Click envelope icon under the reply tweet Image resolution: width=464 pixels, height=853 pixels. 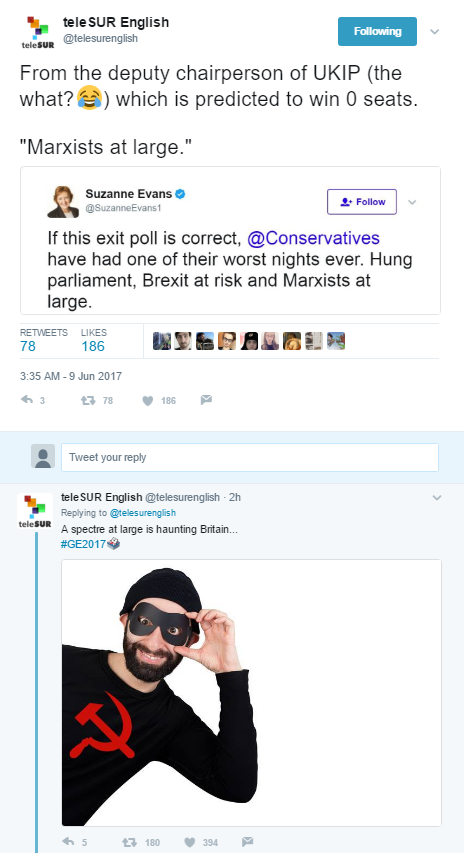point(247,842)
